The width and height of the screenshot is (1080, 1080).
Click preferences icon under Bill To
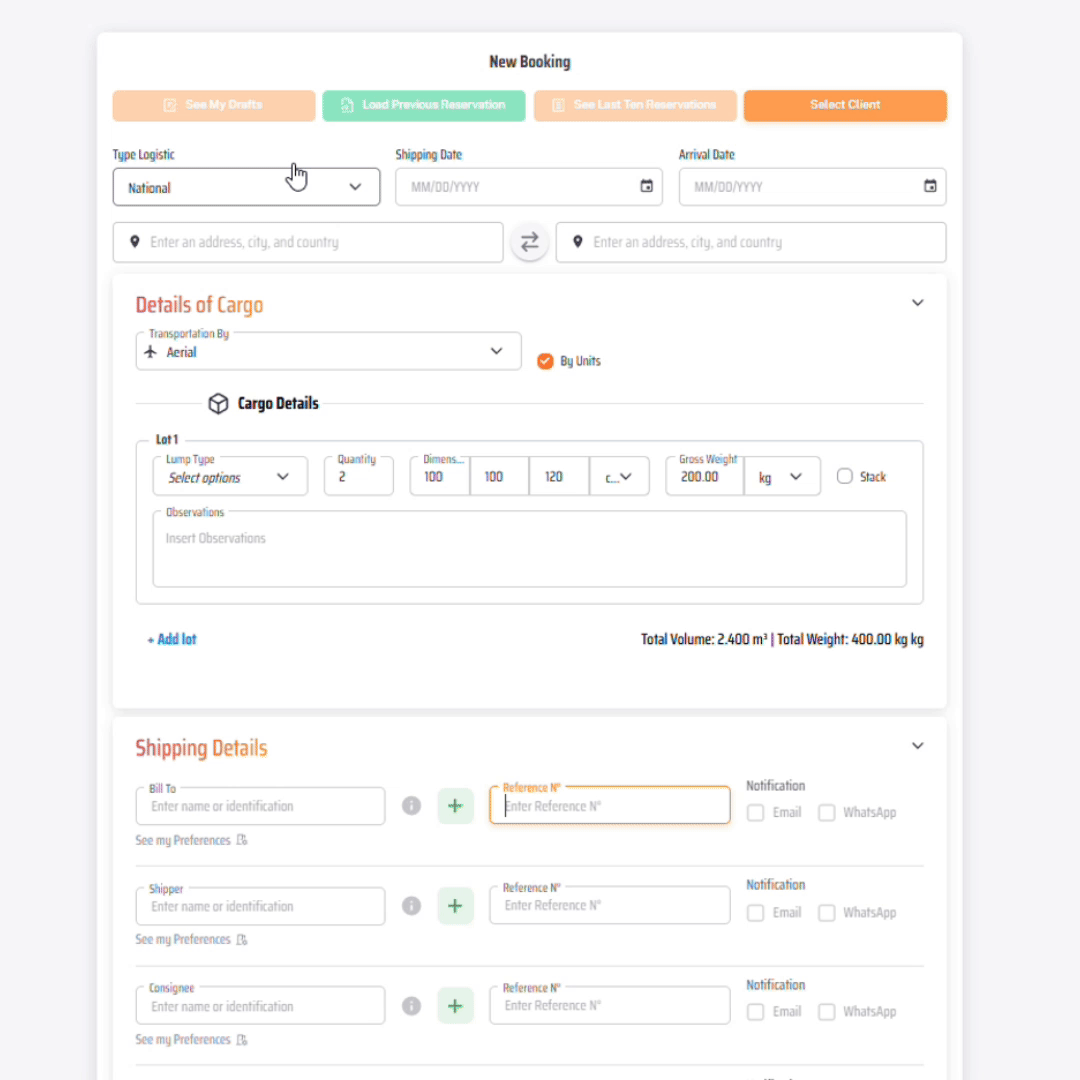242,840
